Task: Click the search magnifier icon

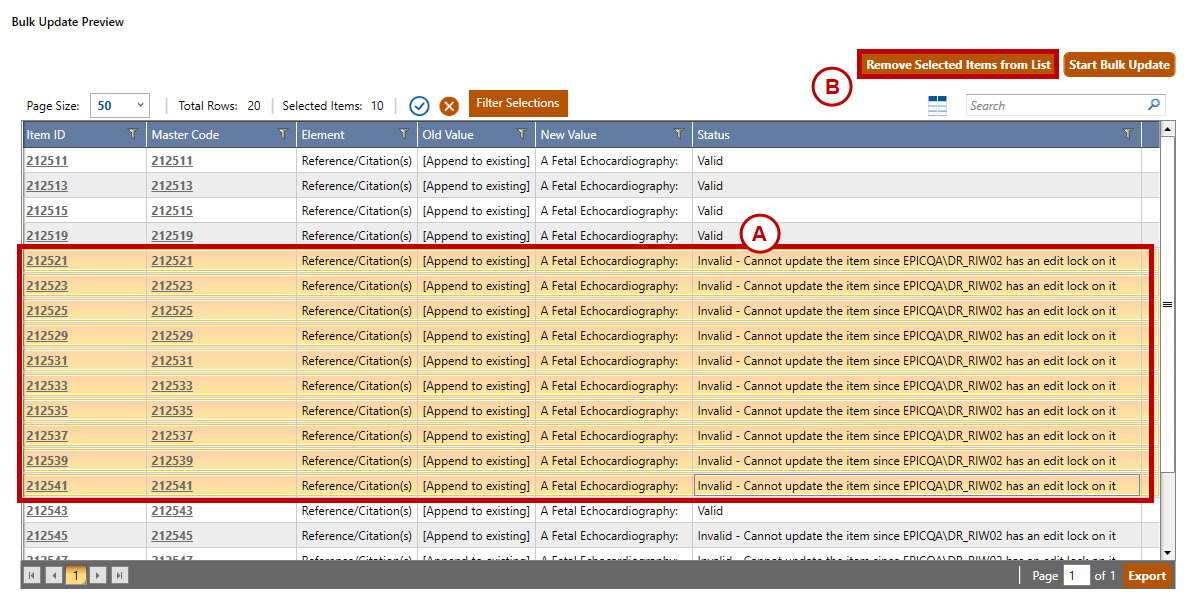Action: tap(1154, 105)
